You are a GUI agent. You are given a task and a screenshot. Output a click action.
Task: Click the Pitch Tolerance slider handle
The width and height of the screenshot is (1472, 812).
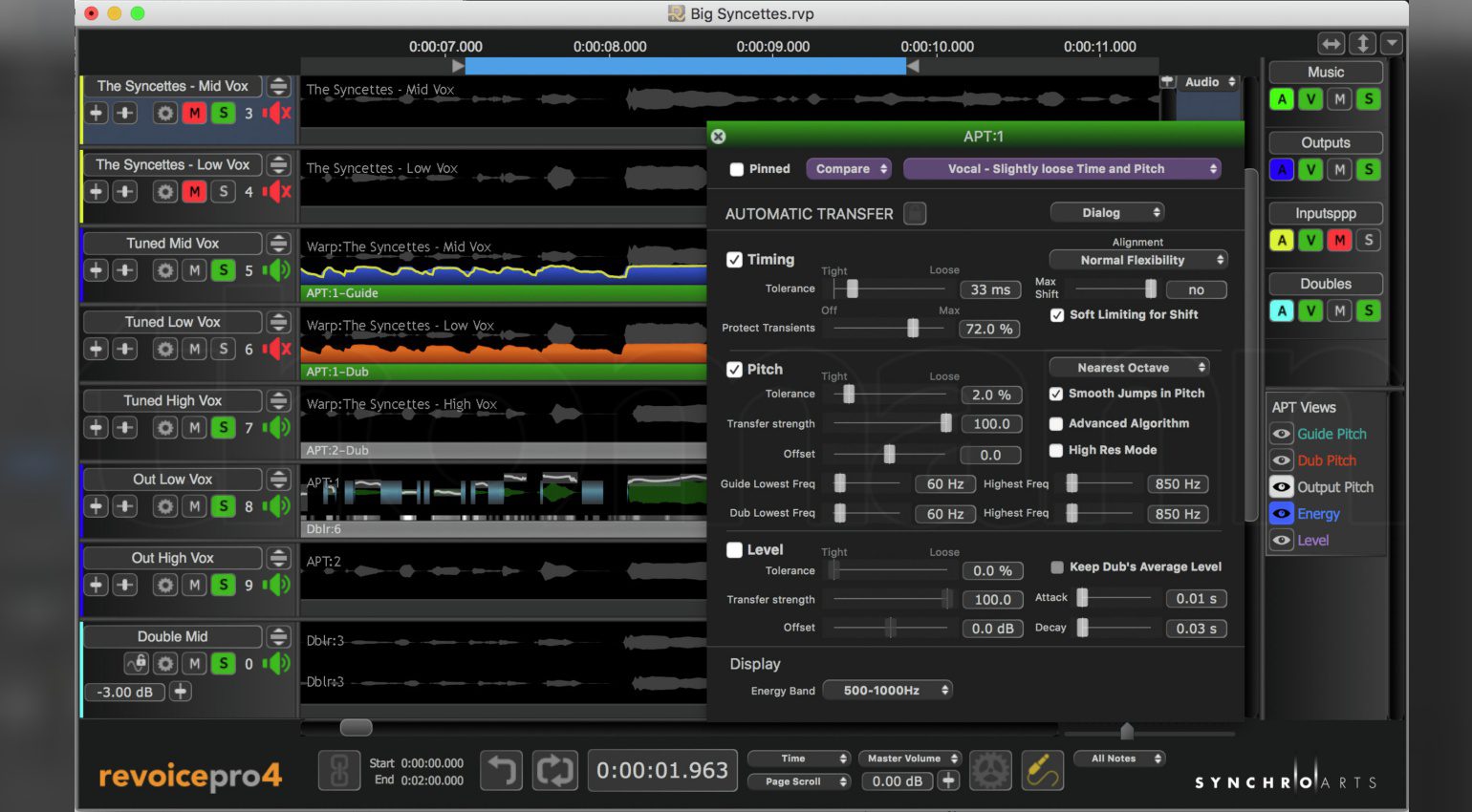[x=847, y=394]
